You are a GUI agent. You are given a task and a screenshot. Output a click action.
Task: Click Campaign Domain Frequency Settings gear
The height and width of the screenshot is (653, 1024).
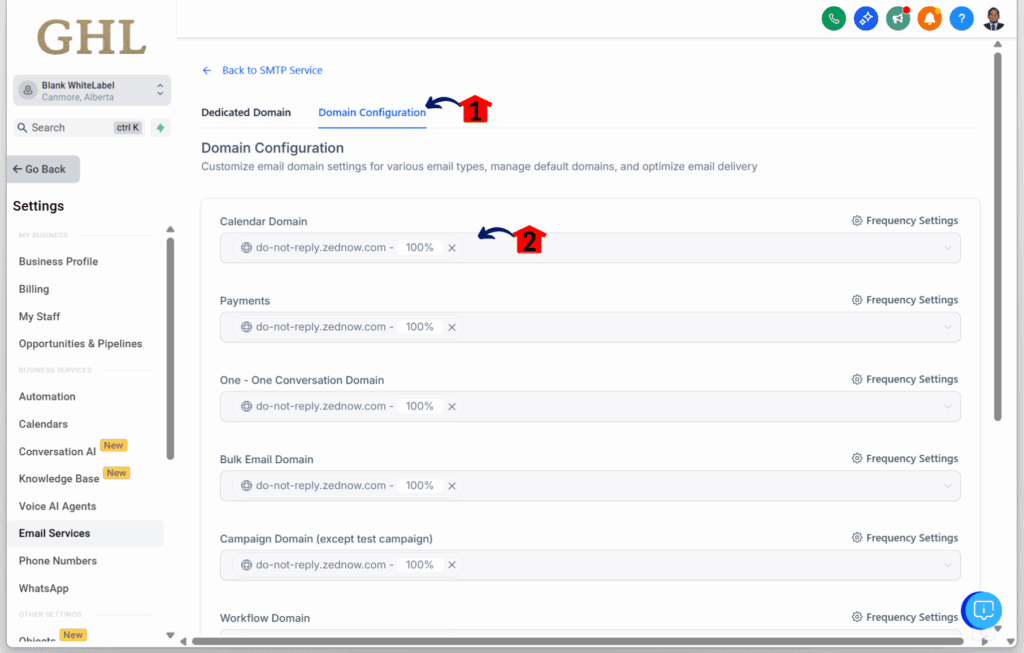(857, 537)
